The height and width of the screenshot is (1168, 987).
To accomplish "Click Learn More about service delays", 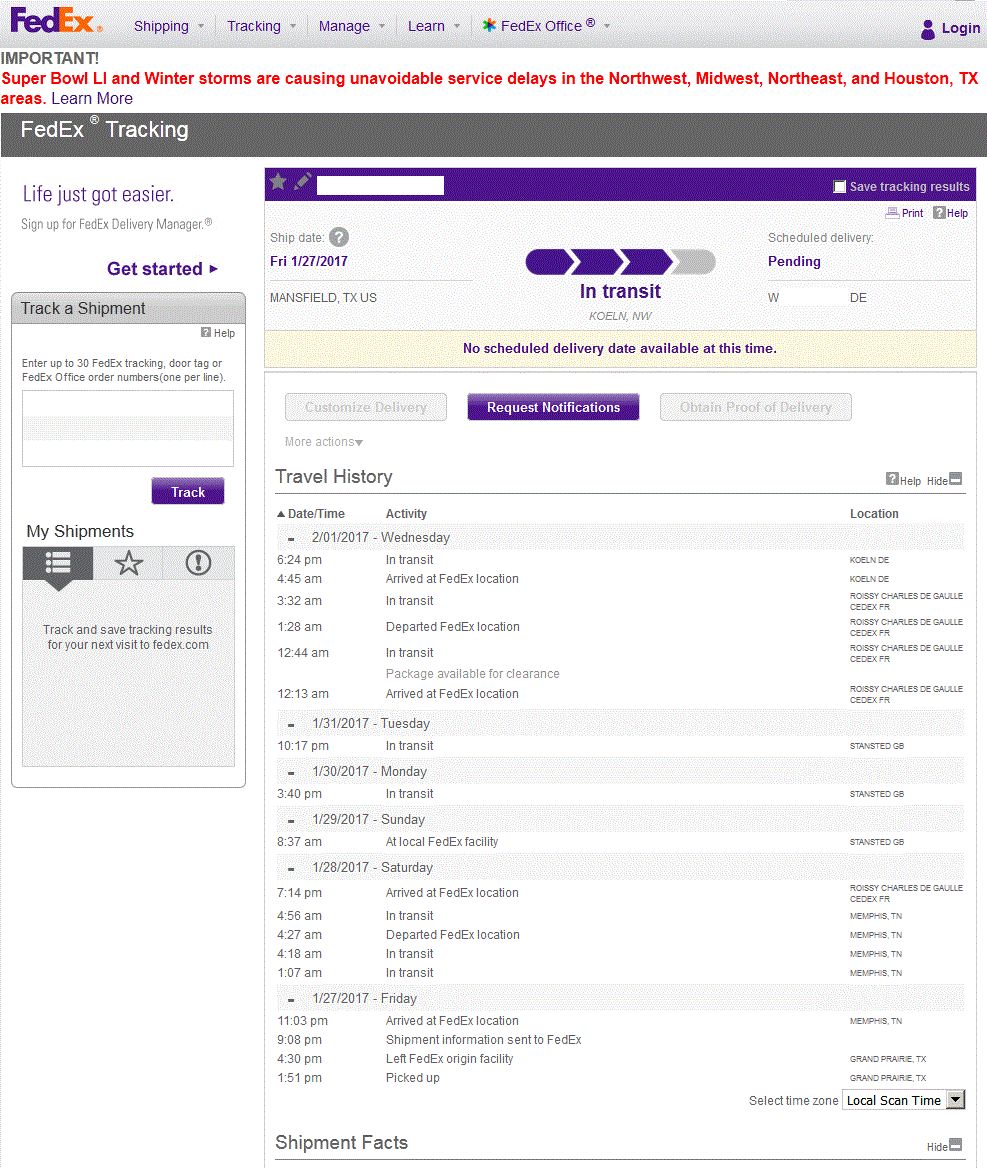I will [x=92, y=98].
